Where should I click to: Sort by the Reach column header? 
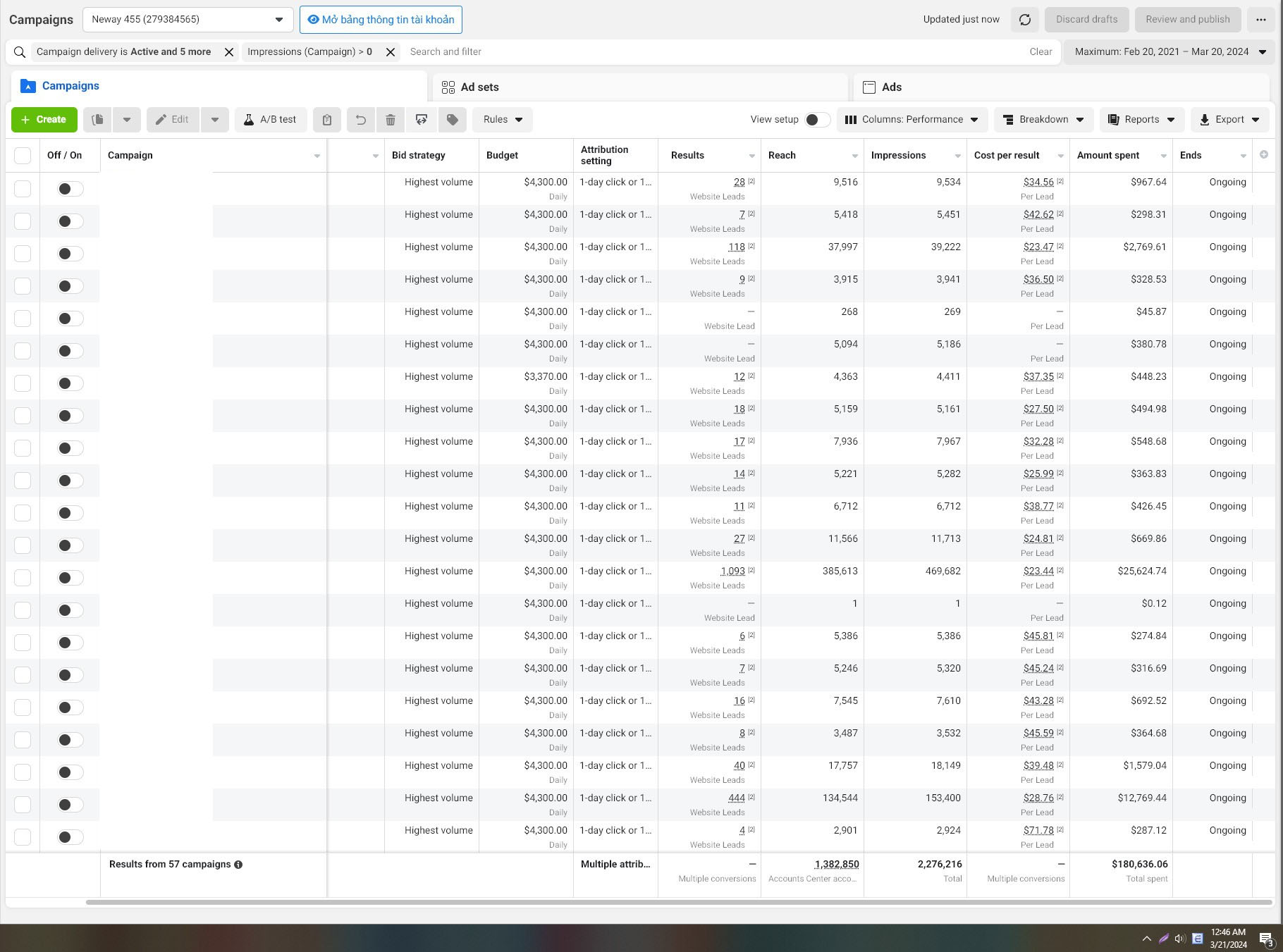(x=782, y=156)
